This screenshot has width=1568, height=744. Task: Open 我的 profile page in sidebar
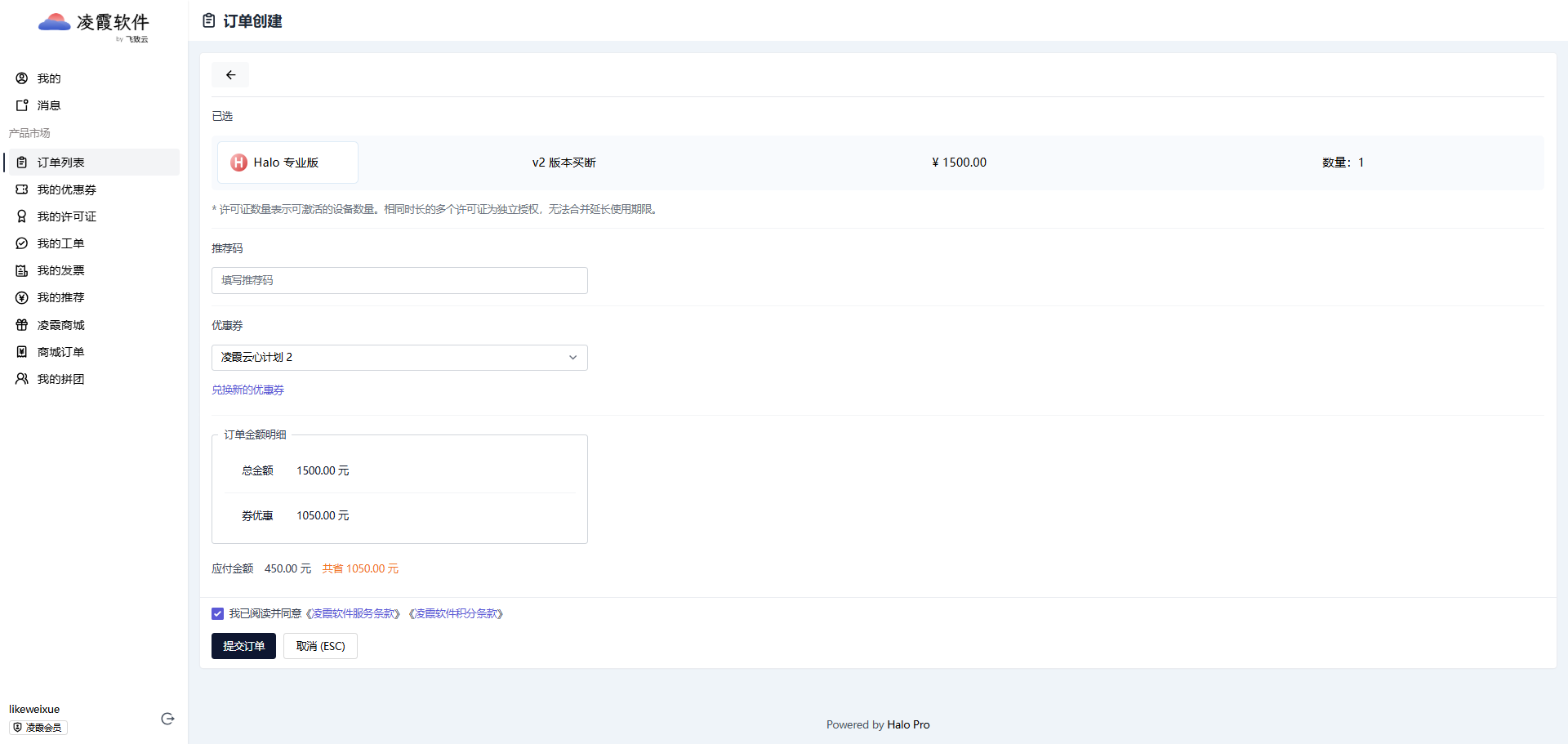49,78
